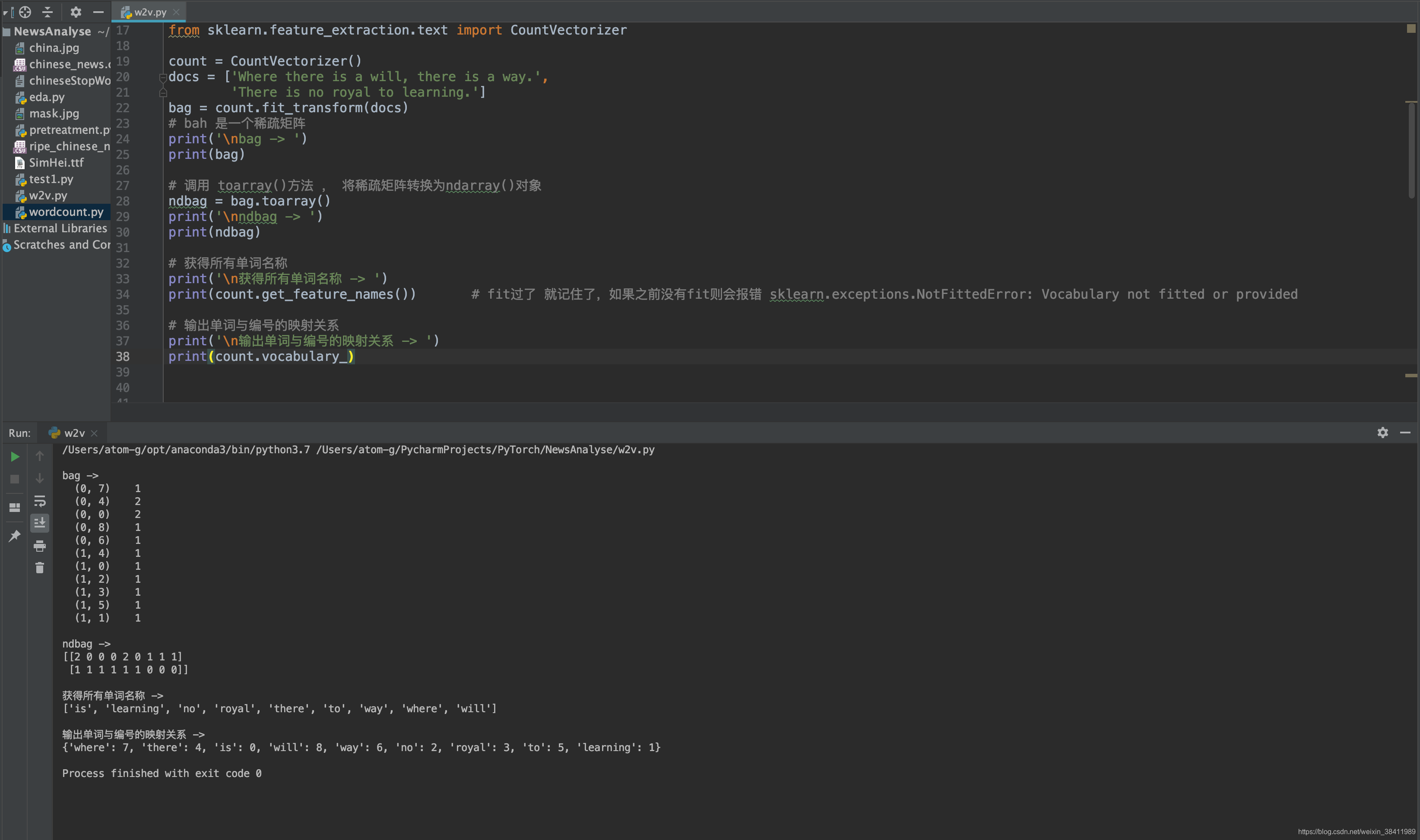Screen dimensions: 1420x840
Task: Pin the Run tab
Action: 15,536
